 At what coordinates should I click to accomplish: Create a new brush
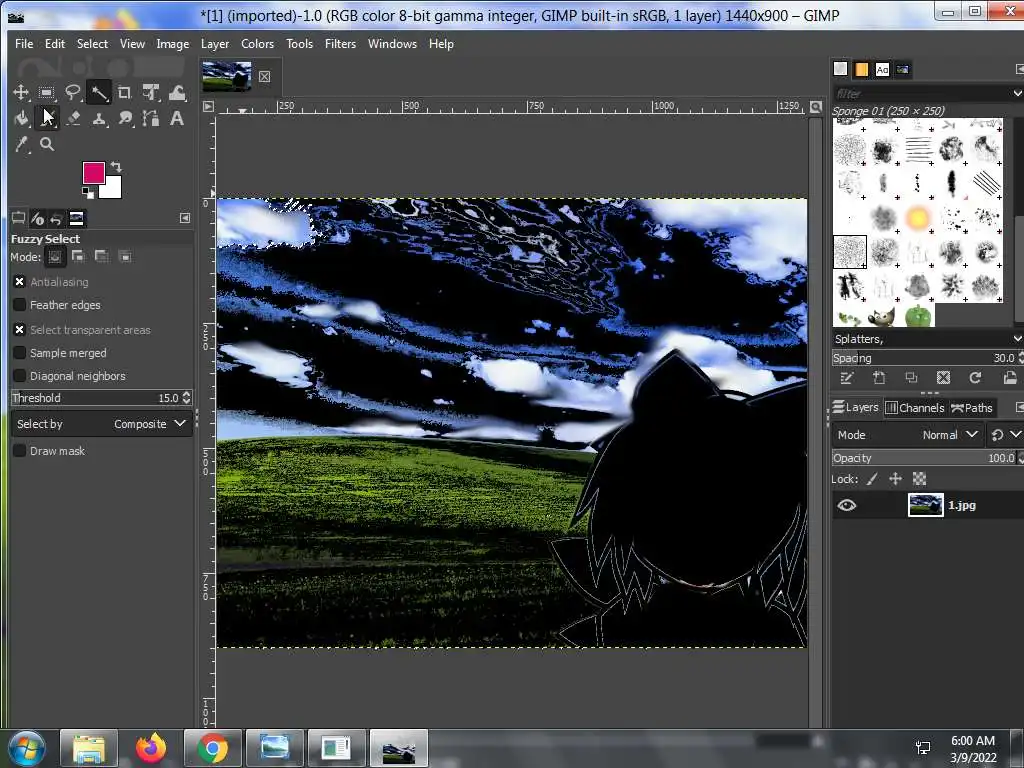[x=879, y=378]
